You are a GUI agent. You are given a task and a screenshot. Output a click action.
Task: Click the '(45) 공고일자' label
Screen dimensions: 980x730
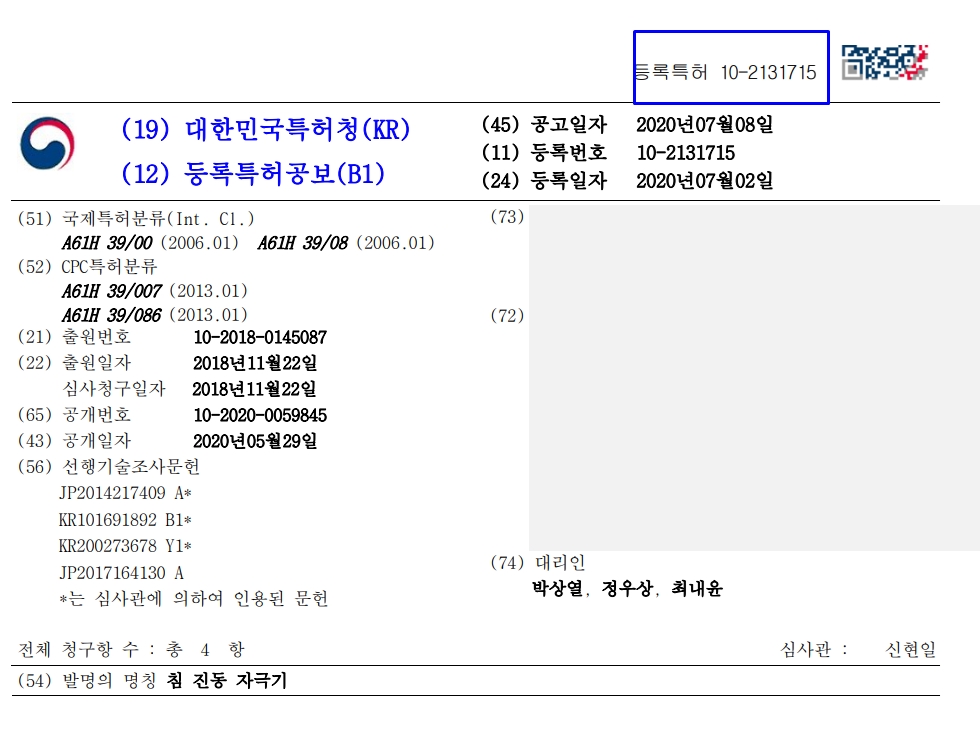(544, 124)
